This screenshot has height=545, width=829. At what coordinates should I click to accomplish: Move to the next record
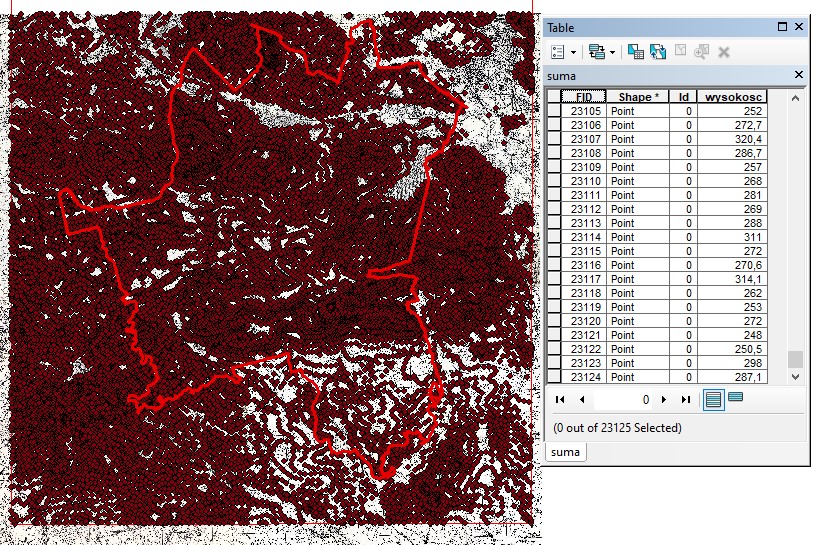pyautogui.click(x=664, y=399)
